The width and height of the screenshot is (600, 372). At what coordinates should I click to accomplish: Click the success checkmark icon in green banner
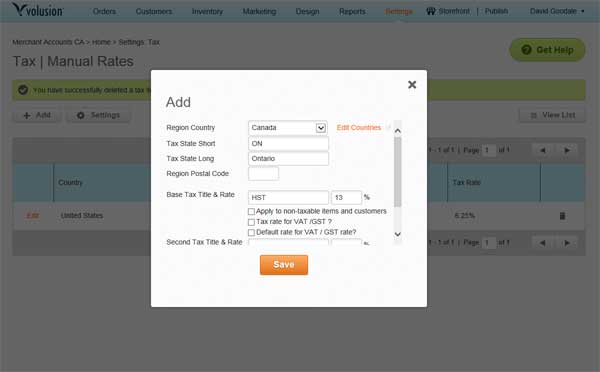[x=23, y=90]
